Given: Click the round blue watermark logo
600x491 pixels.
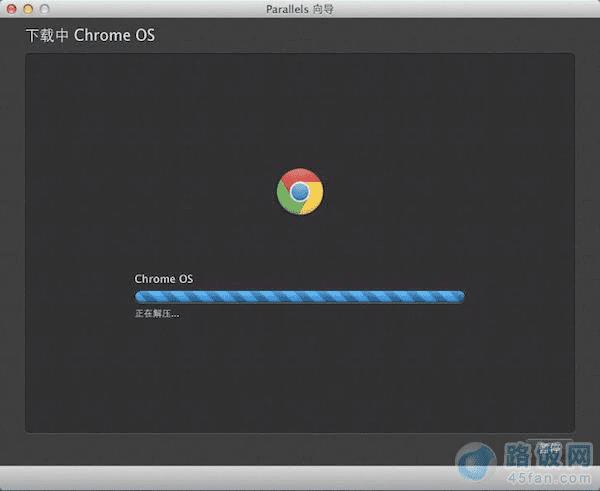Looking at the screenshot, I should [x=476, y=461].
